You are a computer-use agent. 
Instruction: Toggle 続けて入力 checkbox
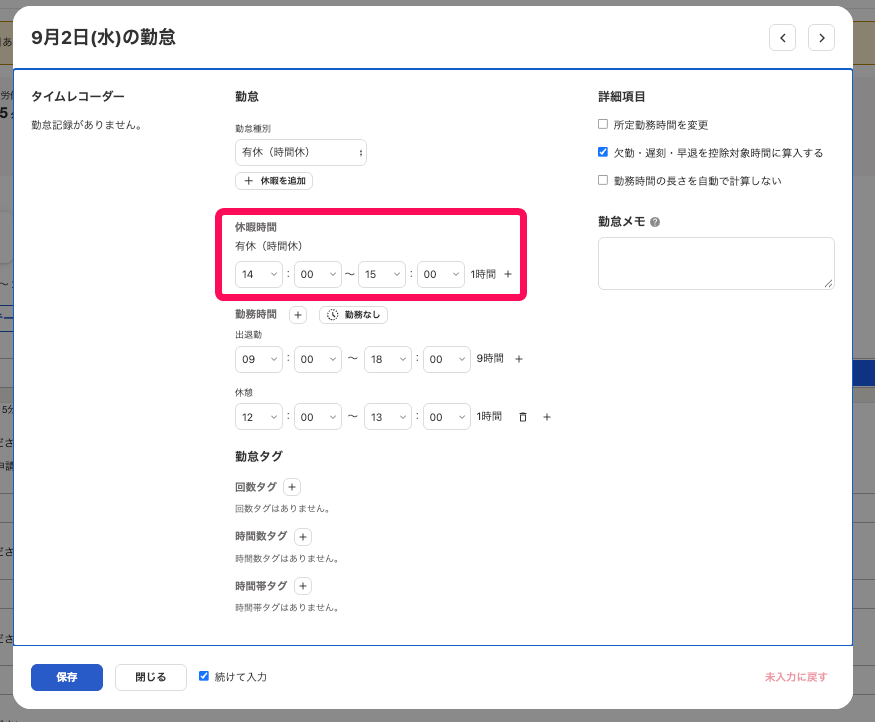click(x=204, y=676)
